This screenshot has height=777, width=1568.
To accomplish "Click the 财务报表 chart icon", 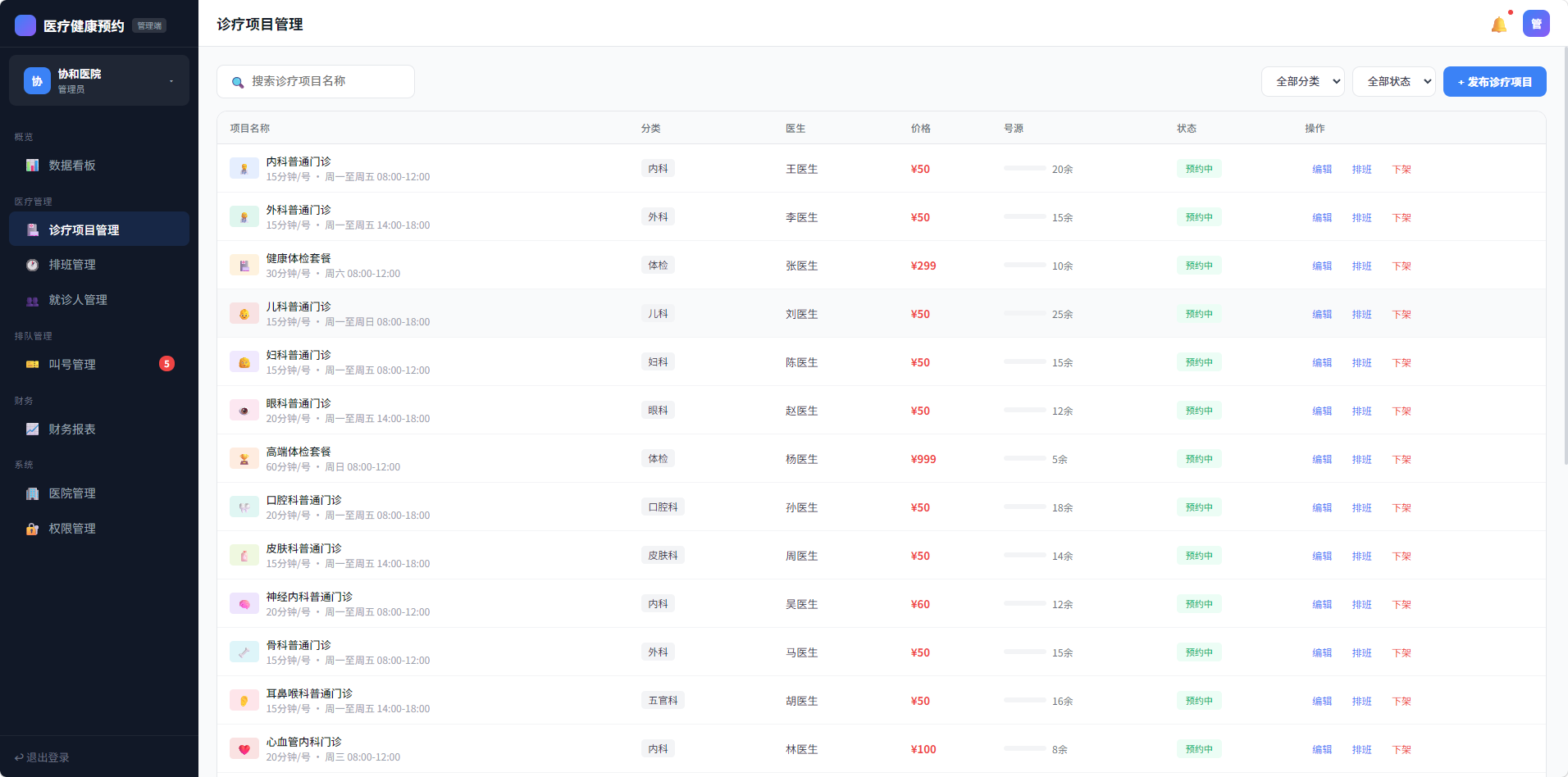I will point(33,429).
